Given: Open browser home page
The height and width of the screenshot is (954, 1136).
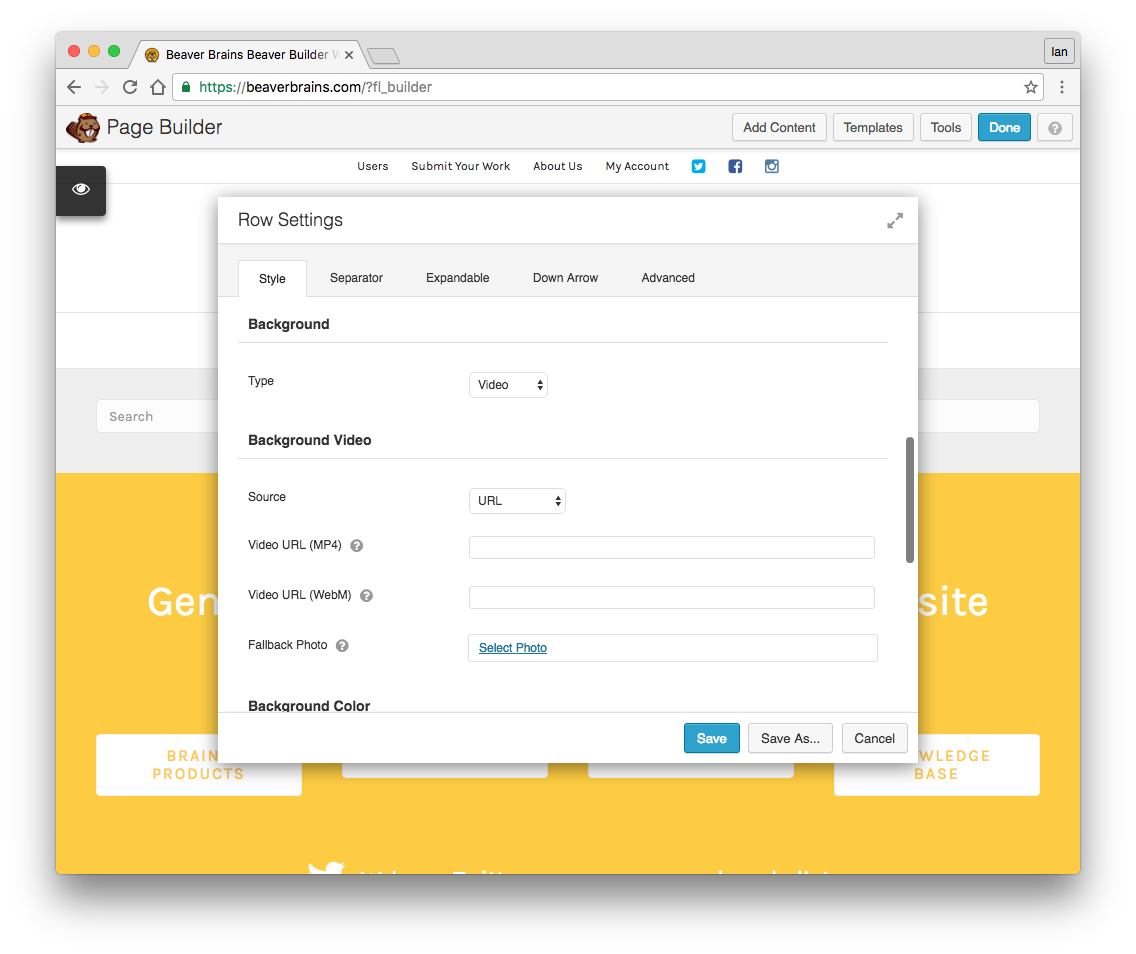Looking at the screenshot, I should [x=158, y=88].
